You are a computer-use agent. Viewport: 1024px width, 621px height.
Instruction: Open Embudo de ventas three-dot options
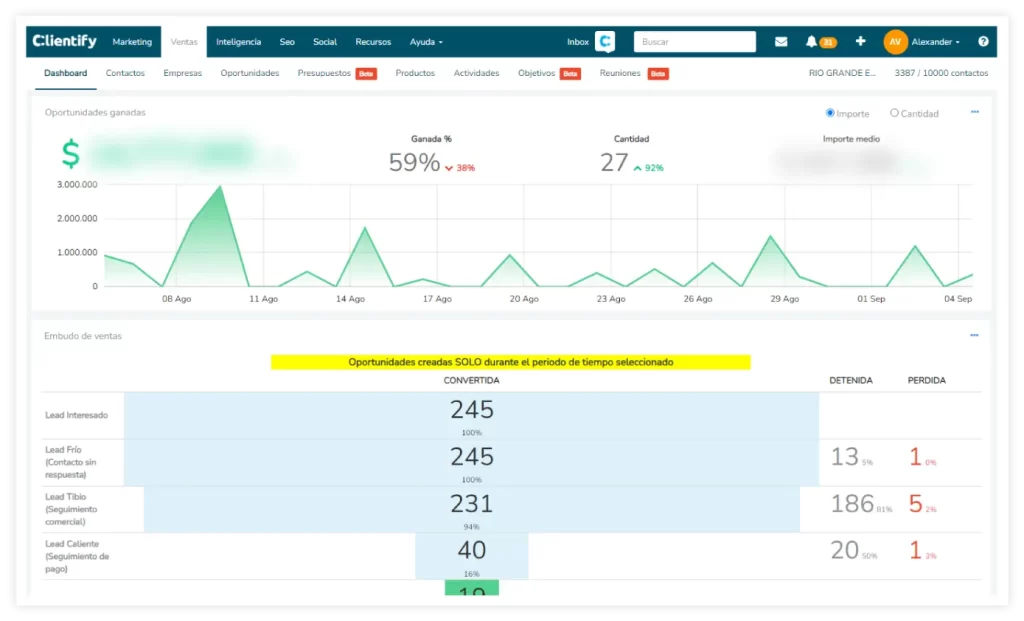974,336
